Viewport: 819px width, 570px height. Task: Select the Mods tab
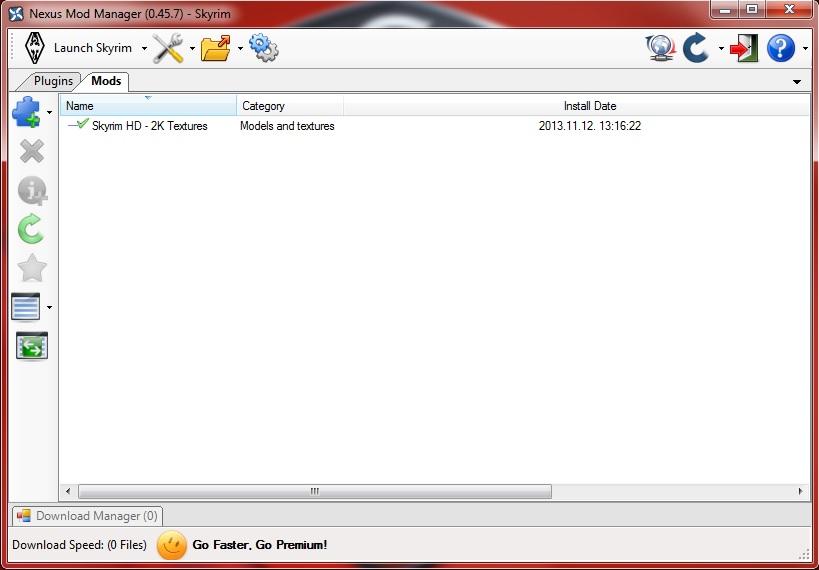106,81
